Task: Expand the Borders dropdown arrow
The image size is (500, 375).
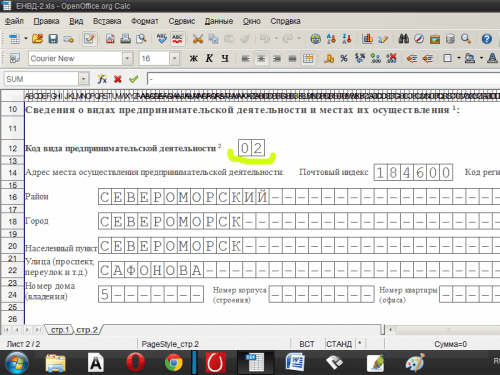Action: tap(459, 58)
